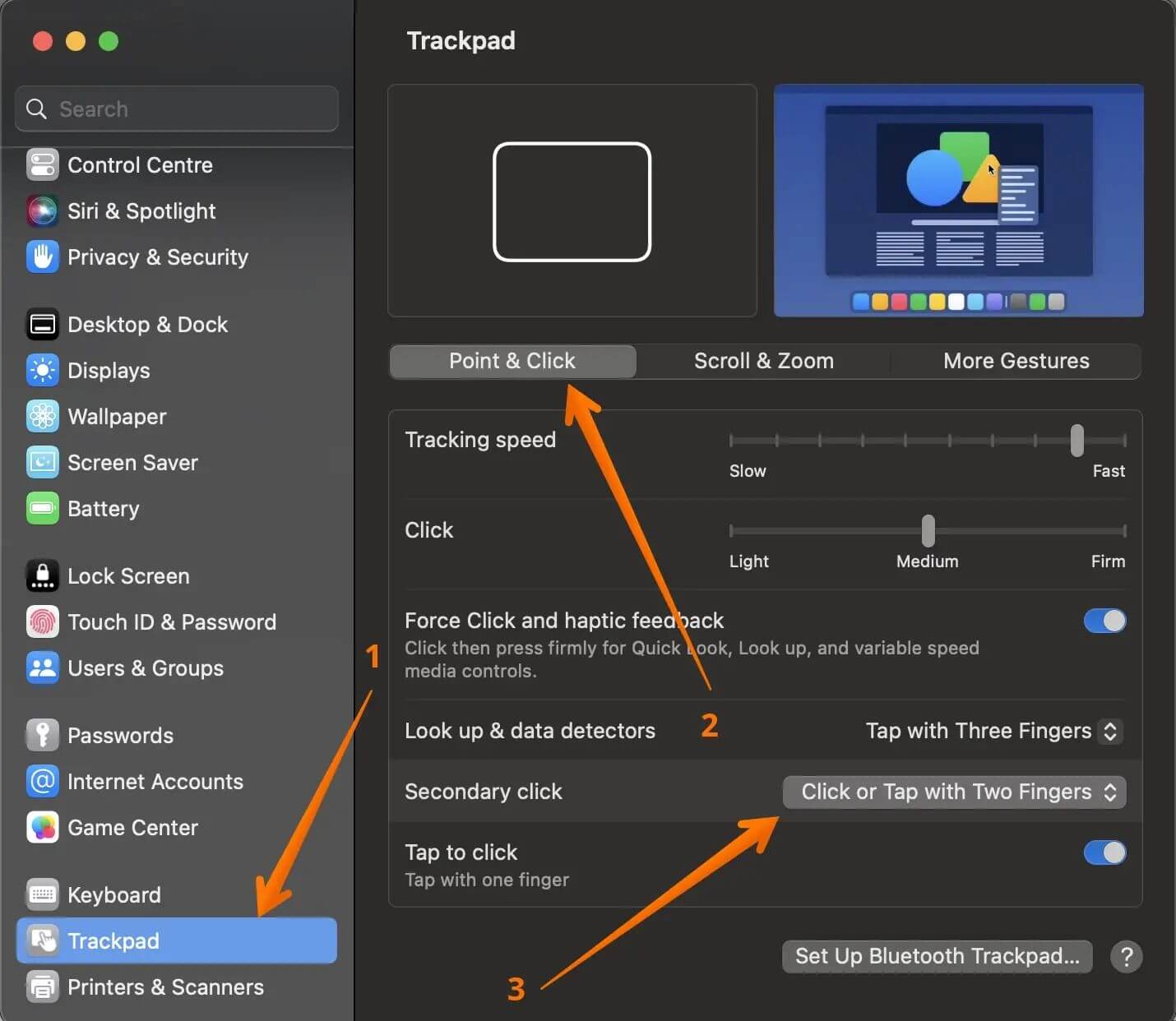The width and height of the screenshot is (1176, 1021).
Task: Open Game Center settings
Action: pos(133,828)
